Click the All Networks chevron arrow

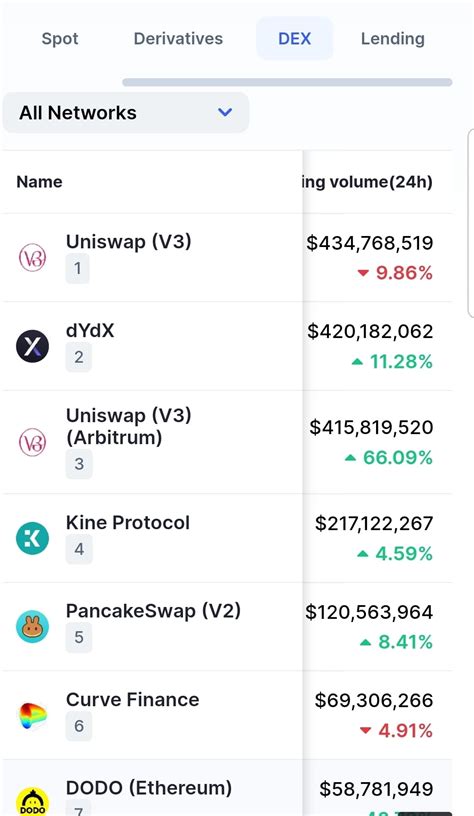(225, 112)
